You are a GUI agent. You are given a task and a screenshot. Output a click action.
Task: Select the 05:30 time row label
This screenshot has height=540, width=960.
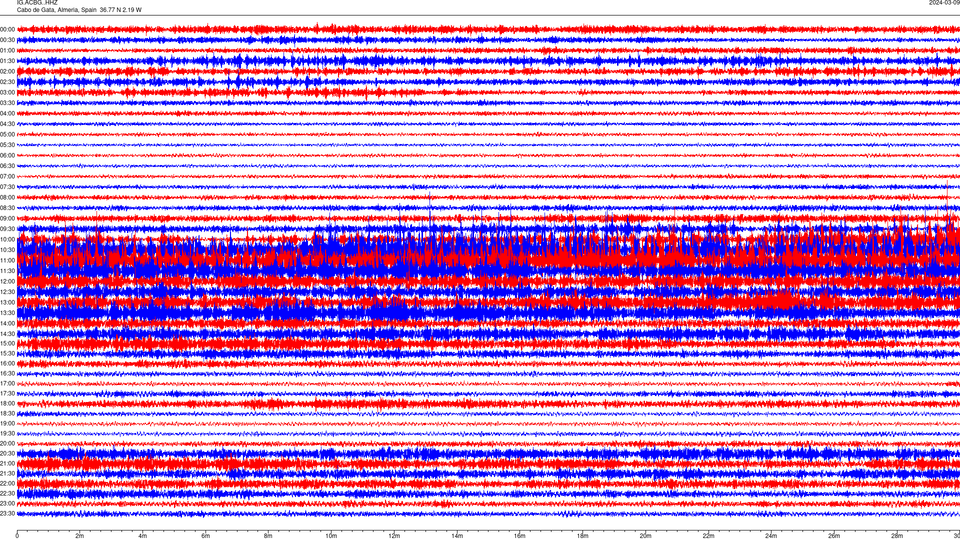click(7, 145)
